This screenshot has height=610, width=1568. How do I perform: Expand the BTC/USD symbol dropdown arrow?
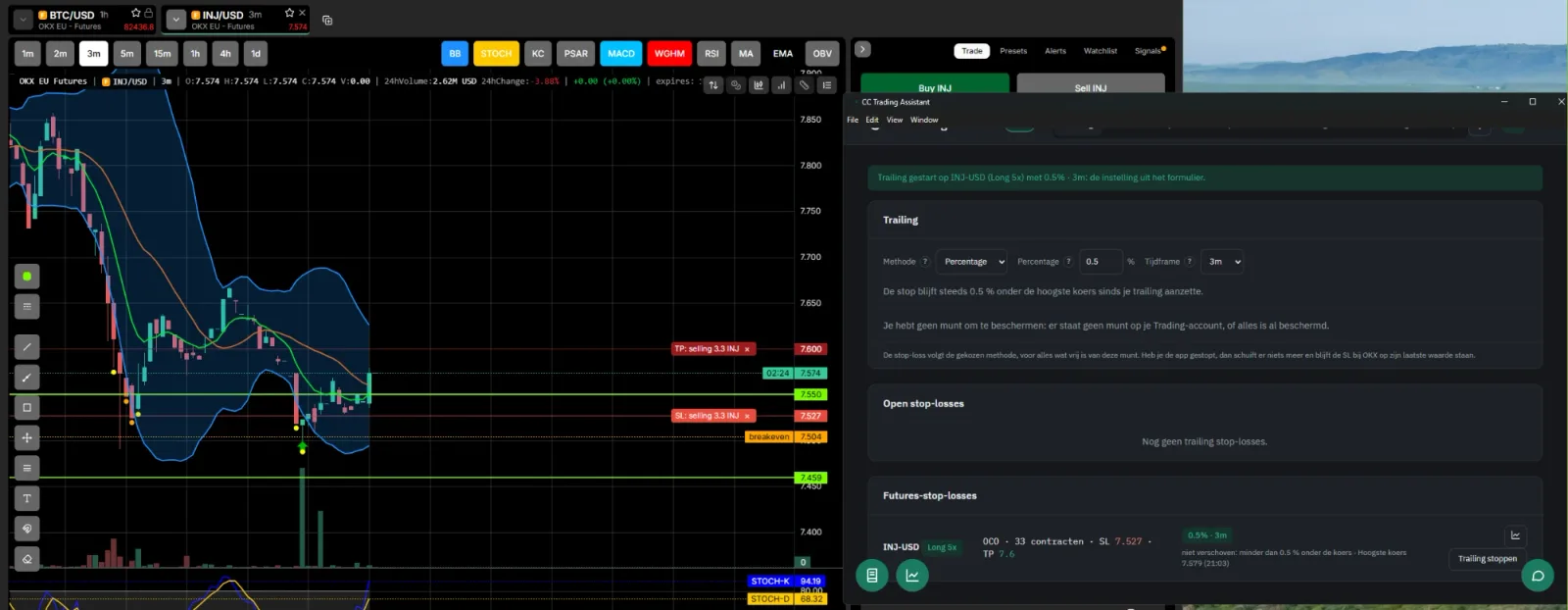(x=23, y=20)
